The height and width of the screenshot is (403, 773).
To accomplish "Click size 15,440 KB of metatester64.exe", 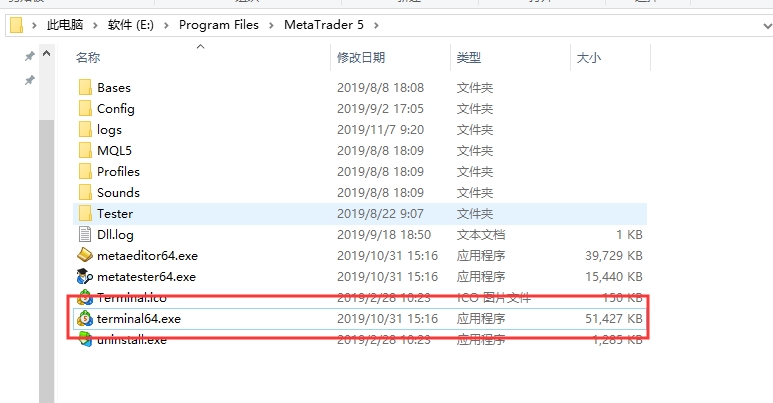I will tap(614, 277).
